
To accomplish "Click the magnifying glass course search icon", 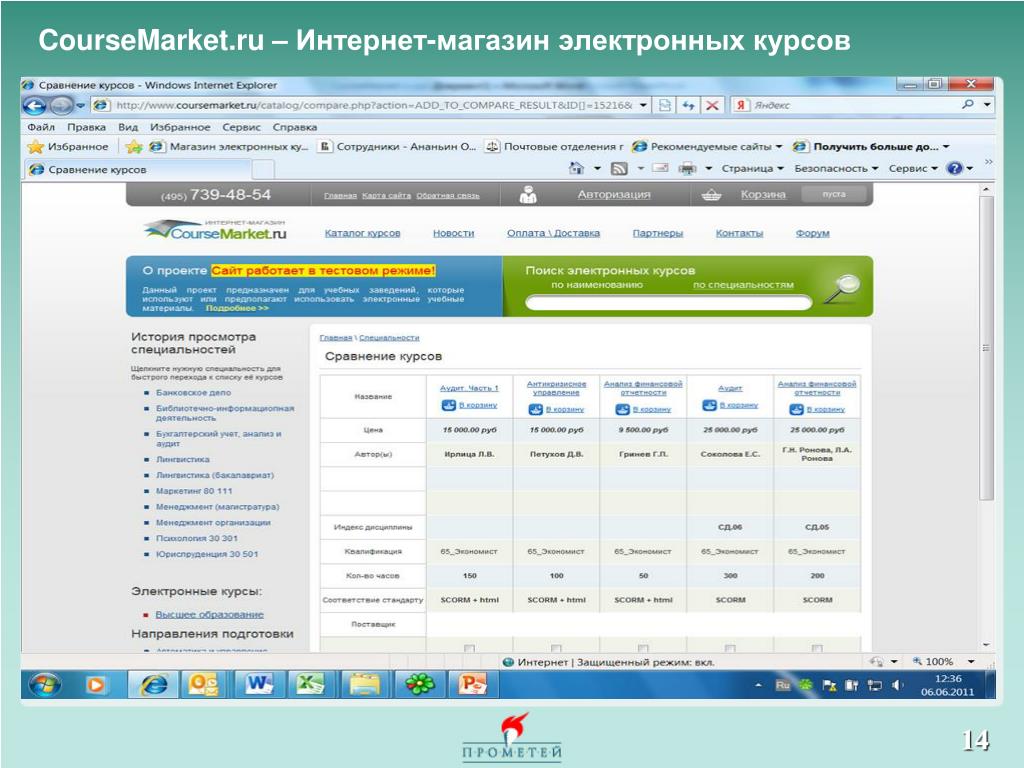I will tap(842, 288).
